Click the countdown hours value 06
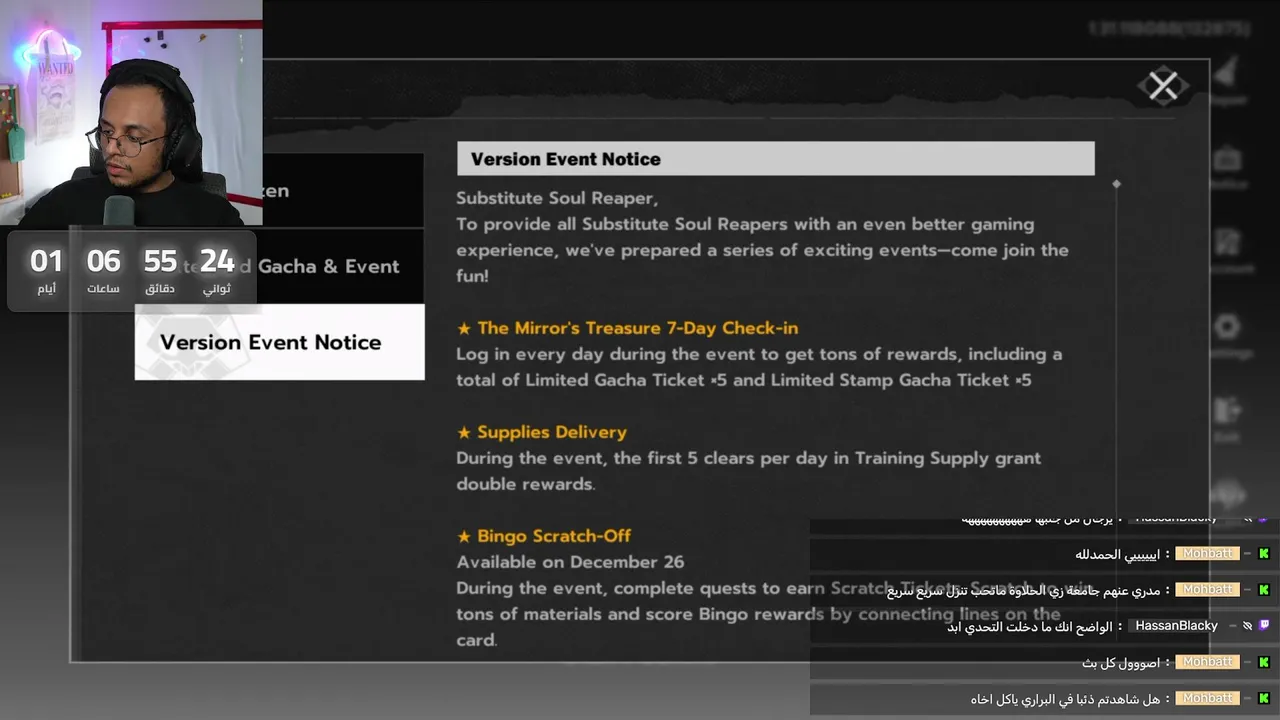 point(103,262)
